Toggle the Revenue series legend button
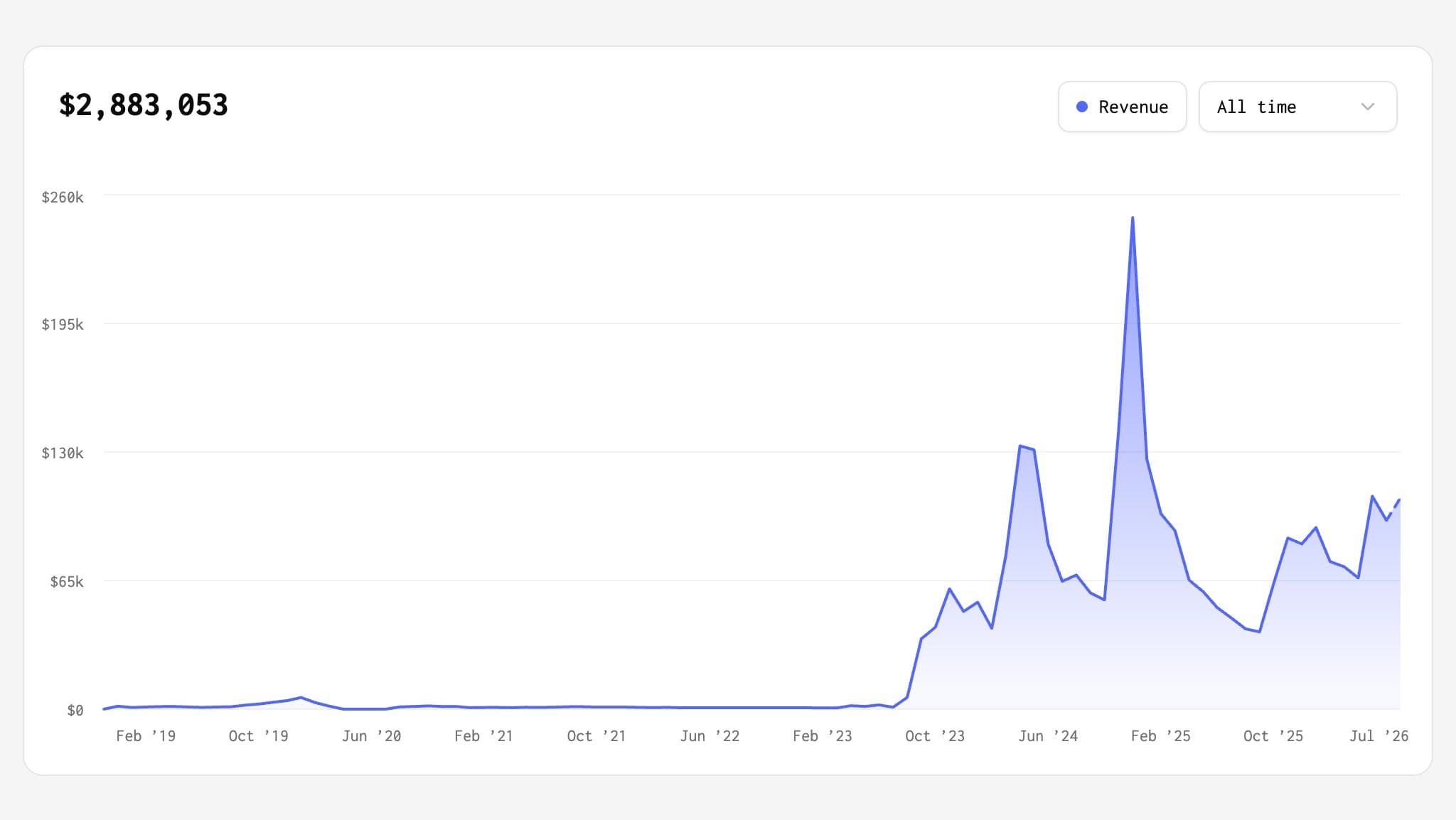 click(1122, 107)
